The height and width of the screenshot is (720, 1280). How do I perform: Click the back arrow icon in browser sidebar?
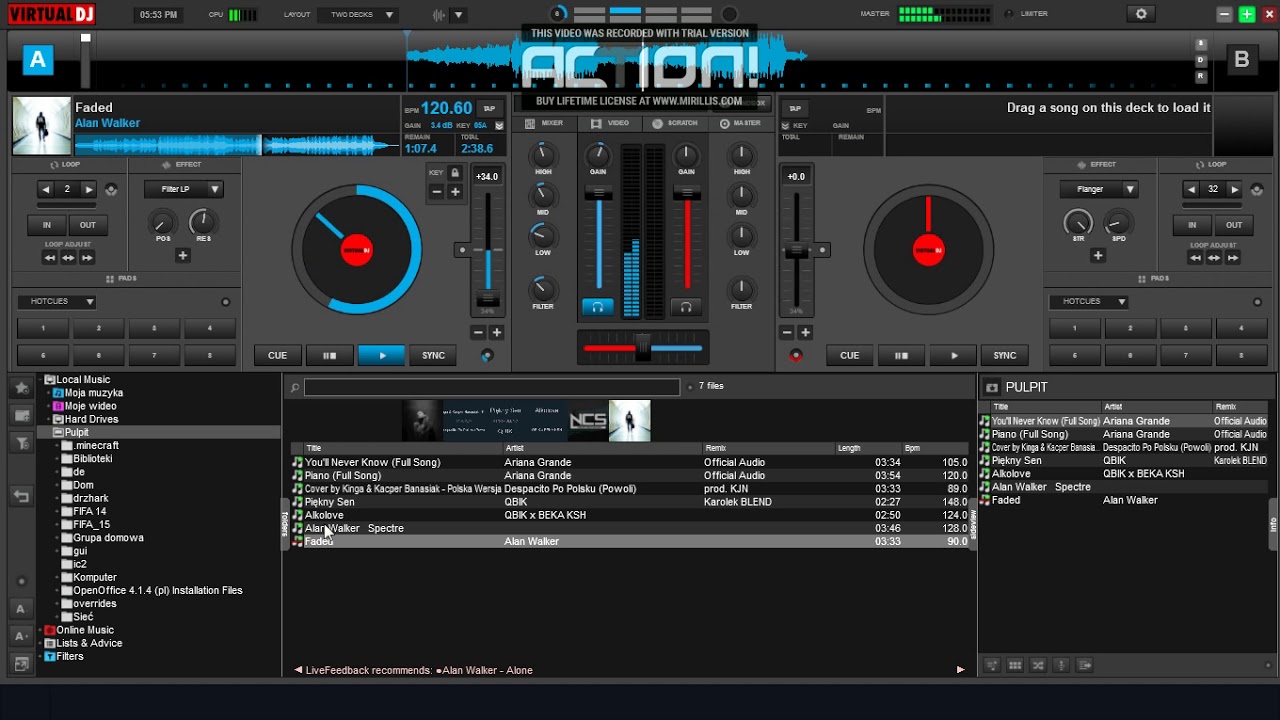(21, 496)
